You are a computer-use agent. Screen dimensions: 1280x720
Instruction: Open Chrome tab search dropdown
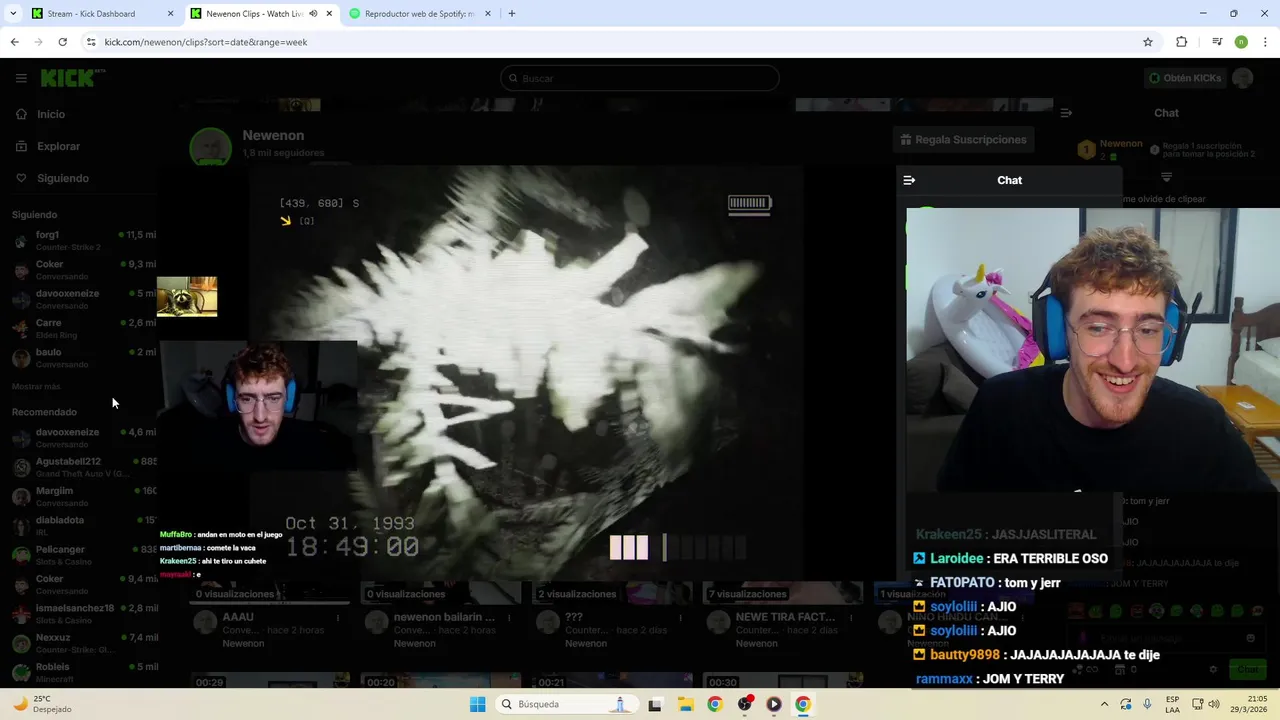[13, 14]
